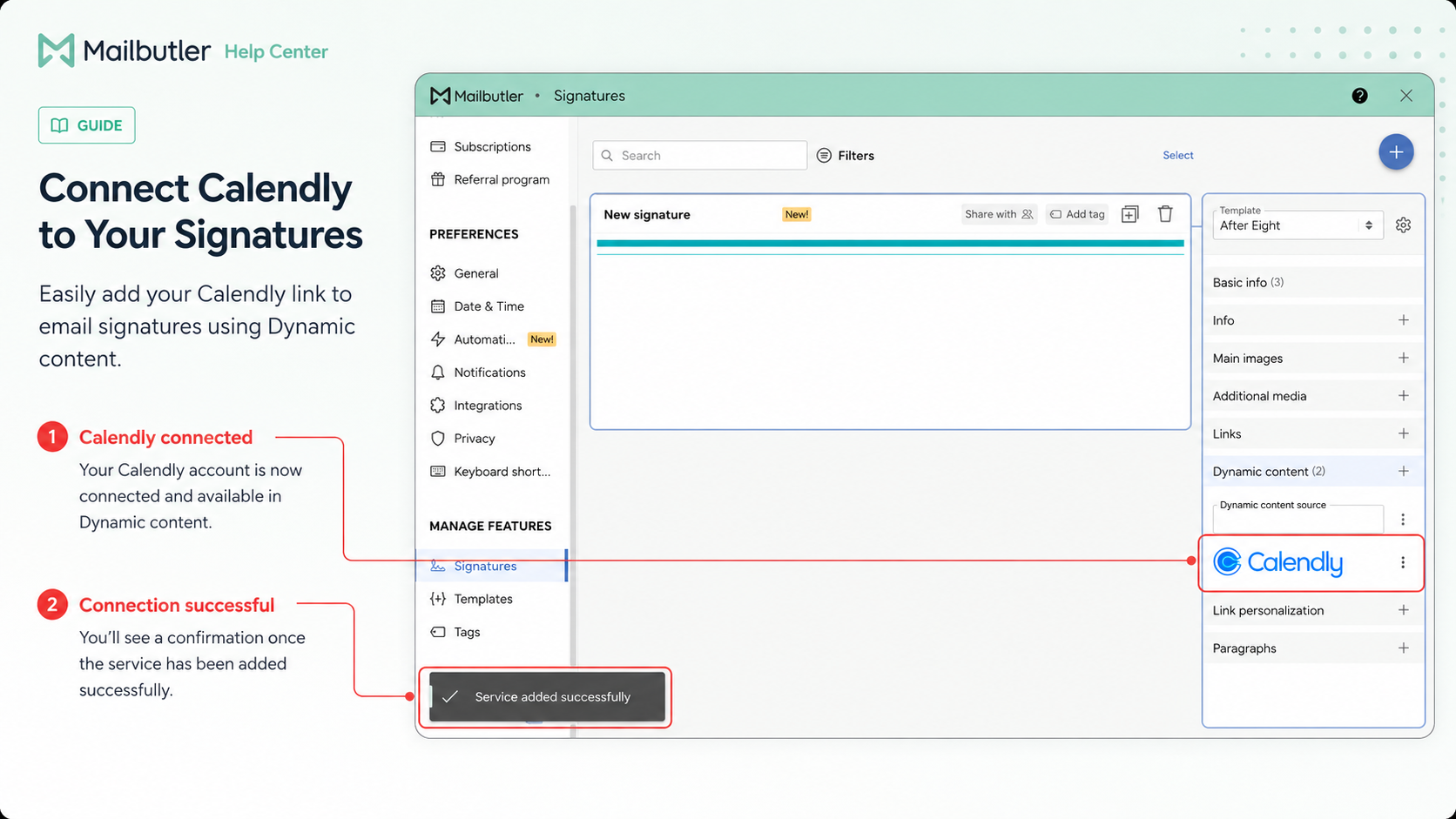Open Templates in Manage Features

coord(471,599)
